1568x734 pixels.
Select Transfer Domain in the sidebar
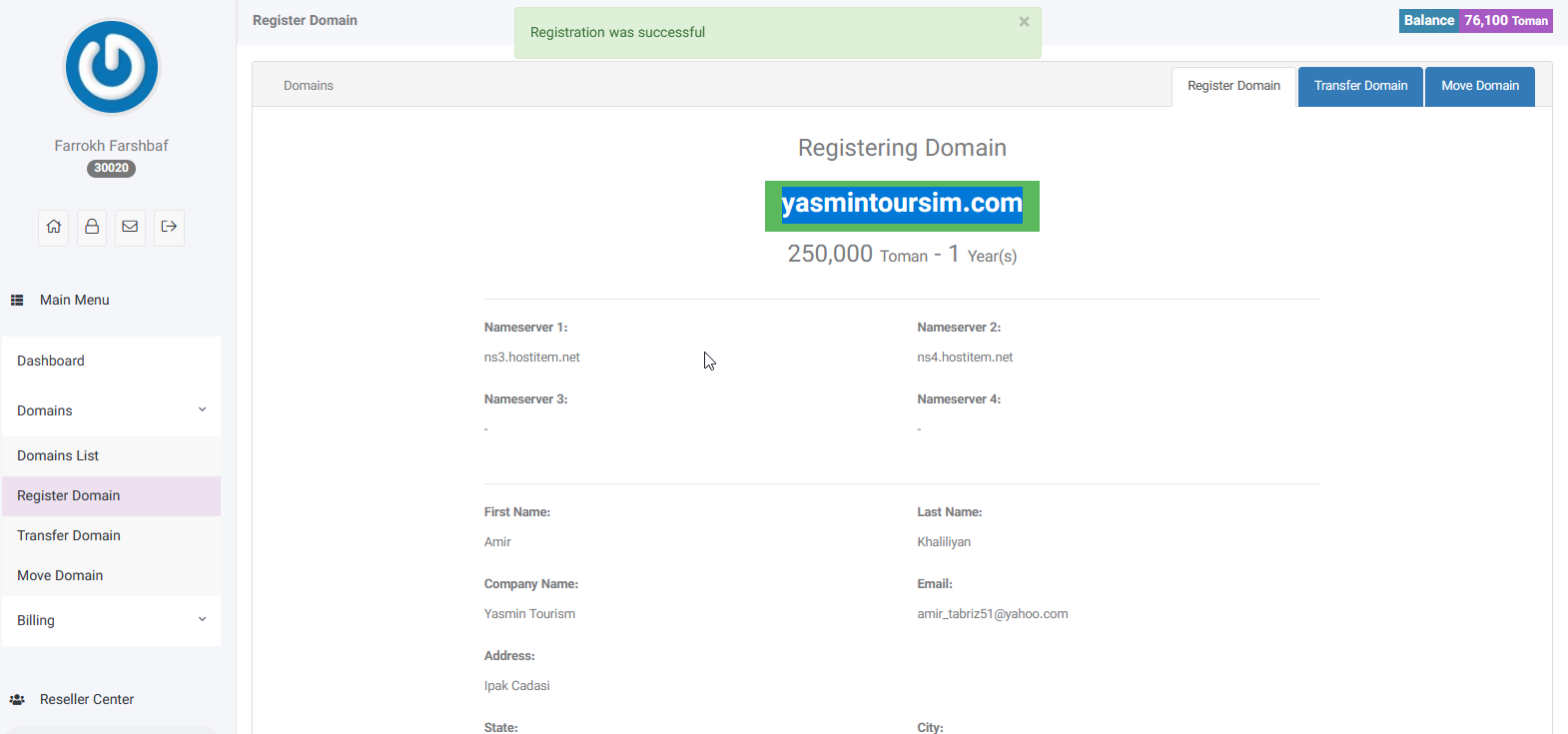[69, 535]
